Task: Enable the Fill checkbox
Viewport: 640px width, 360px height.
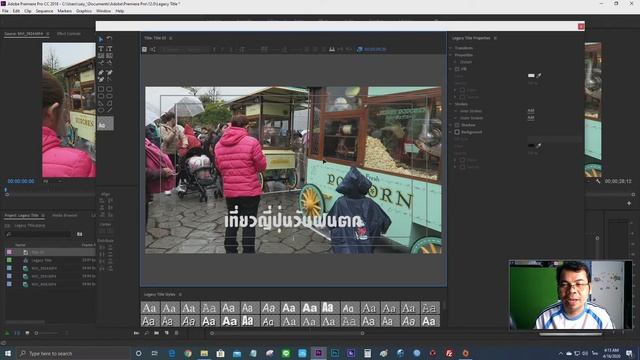Action: tap(457, 69)
